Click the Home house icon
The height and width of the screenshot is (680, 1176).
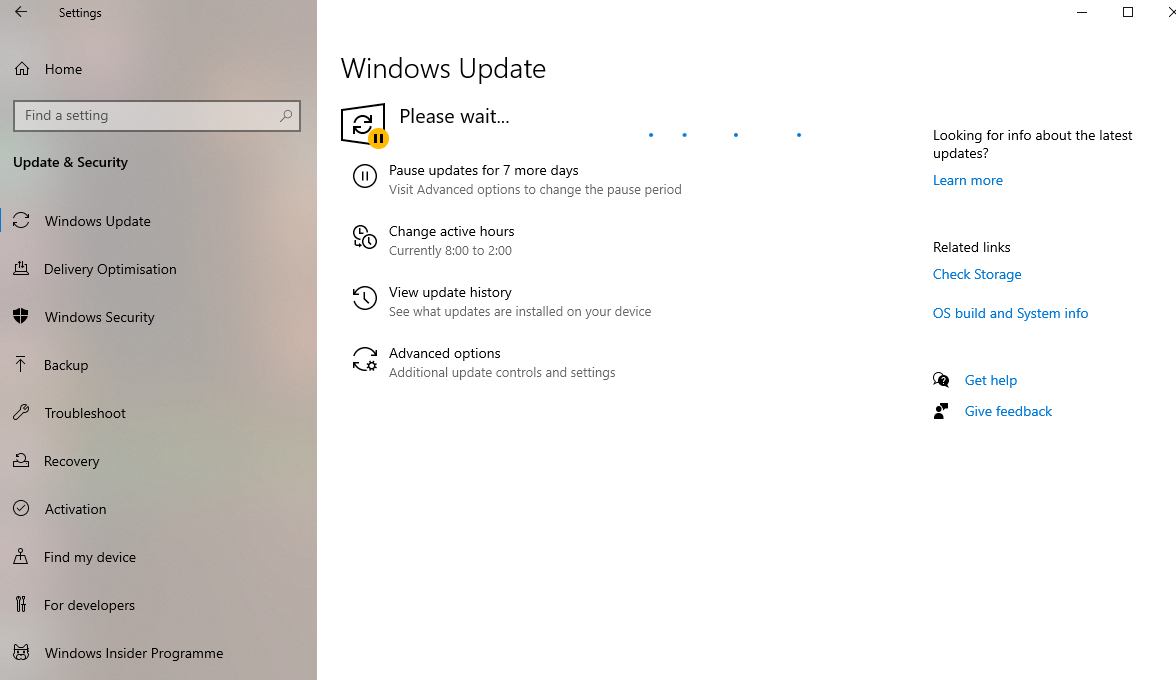click(x=22, y=69)
